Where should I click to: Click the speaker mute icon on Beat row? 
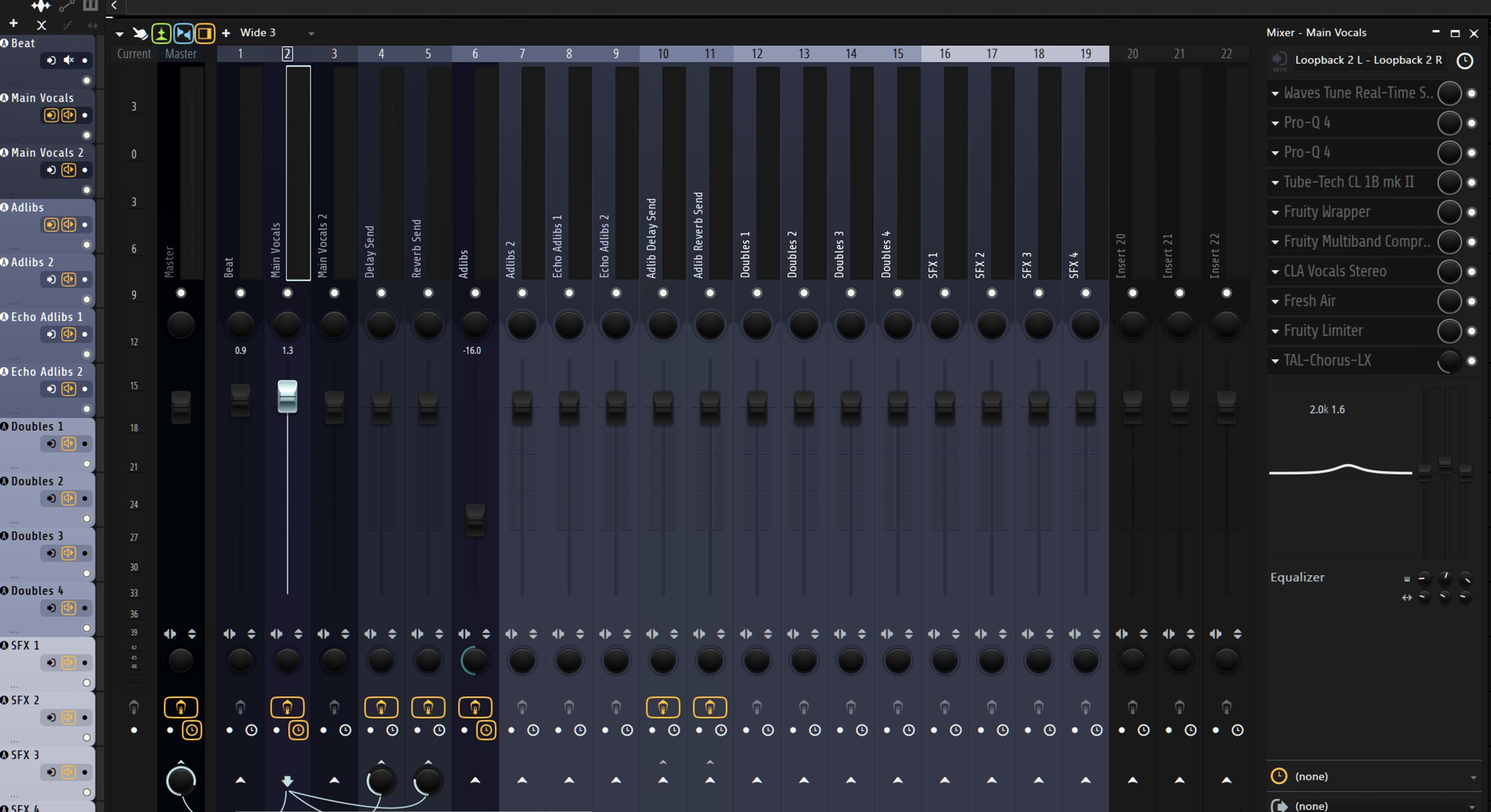[x=69, y=60]
